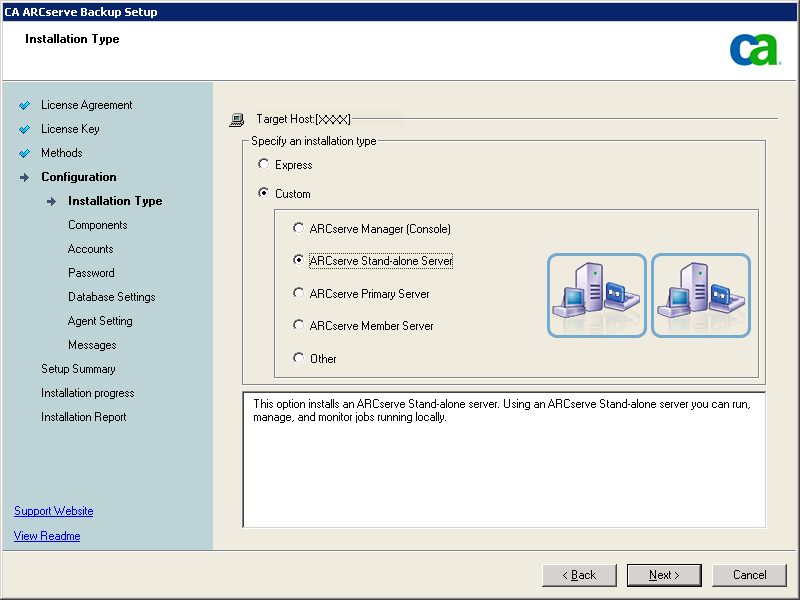Cancel the setup wizard
Viewport: 800px width, 600px height.
749,575
